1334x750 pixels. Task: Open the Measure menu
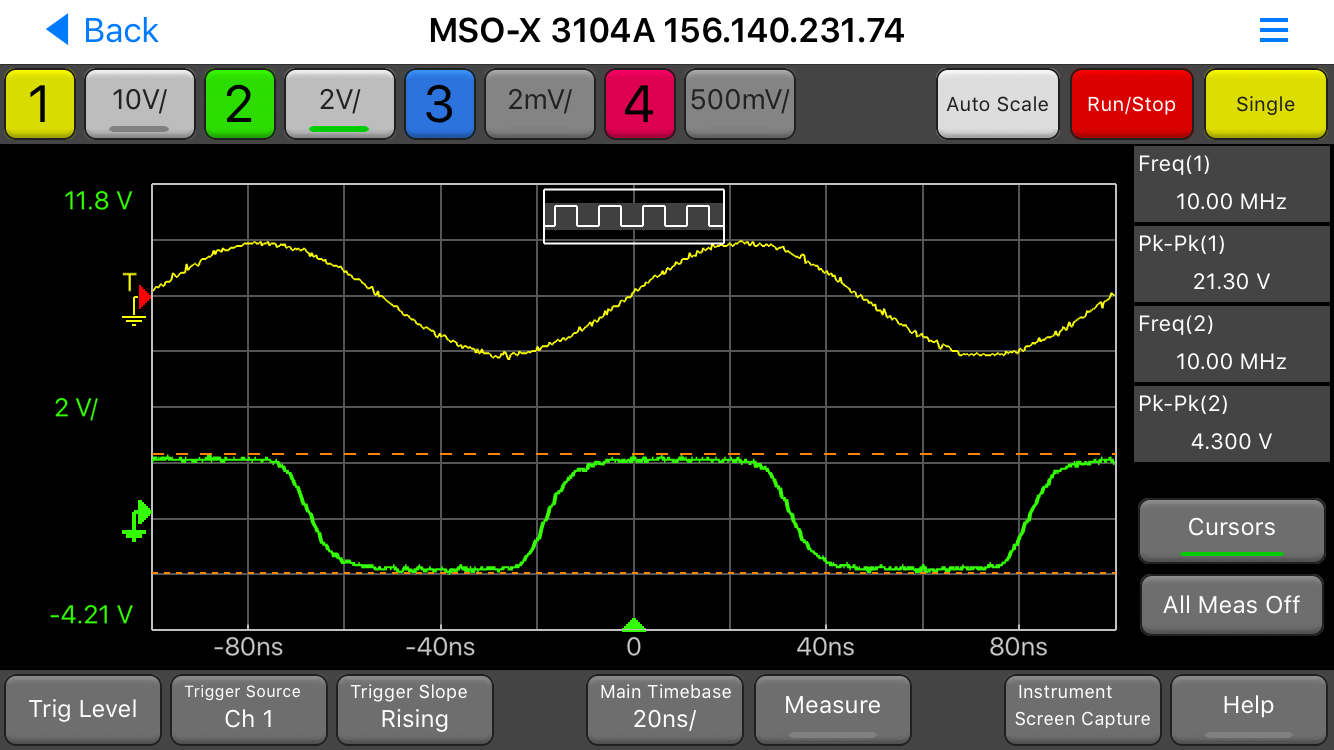pyautogui.click(x=832, y=709)
